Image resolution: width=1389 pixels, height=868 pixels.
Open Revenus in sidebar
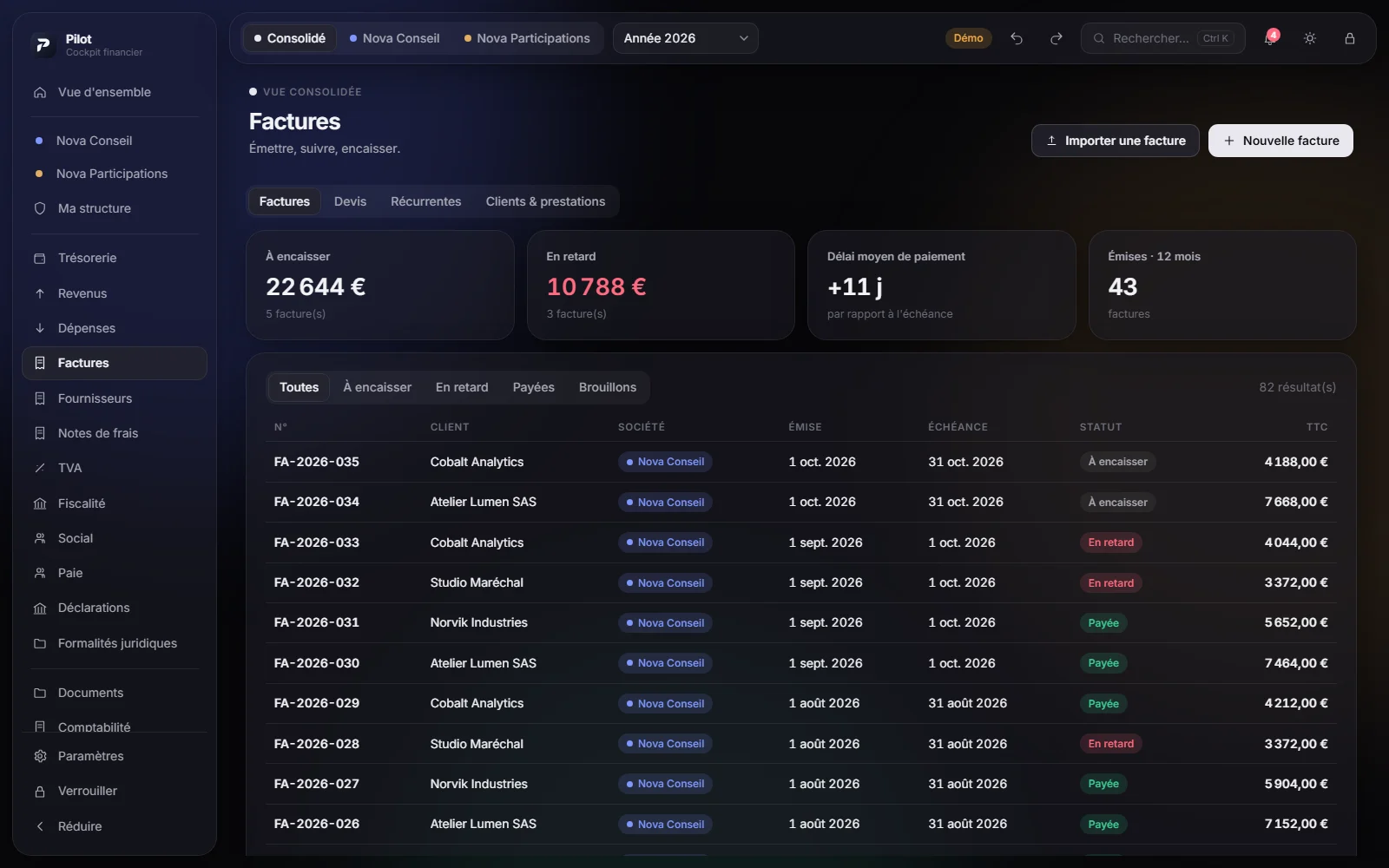click(115, 293)
